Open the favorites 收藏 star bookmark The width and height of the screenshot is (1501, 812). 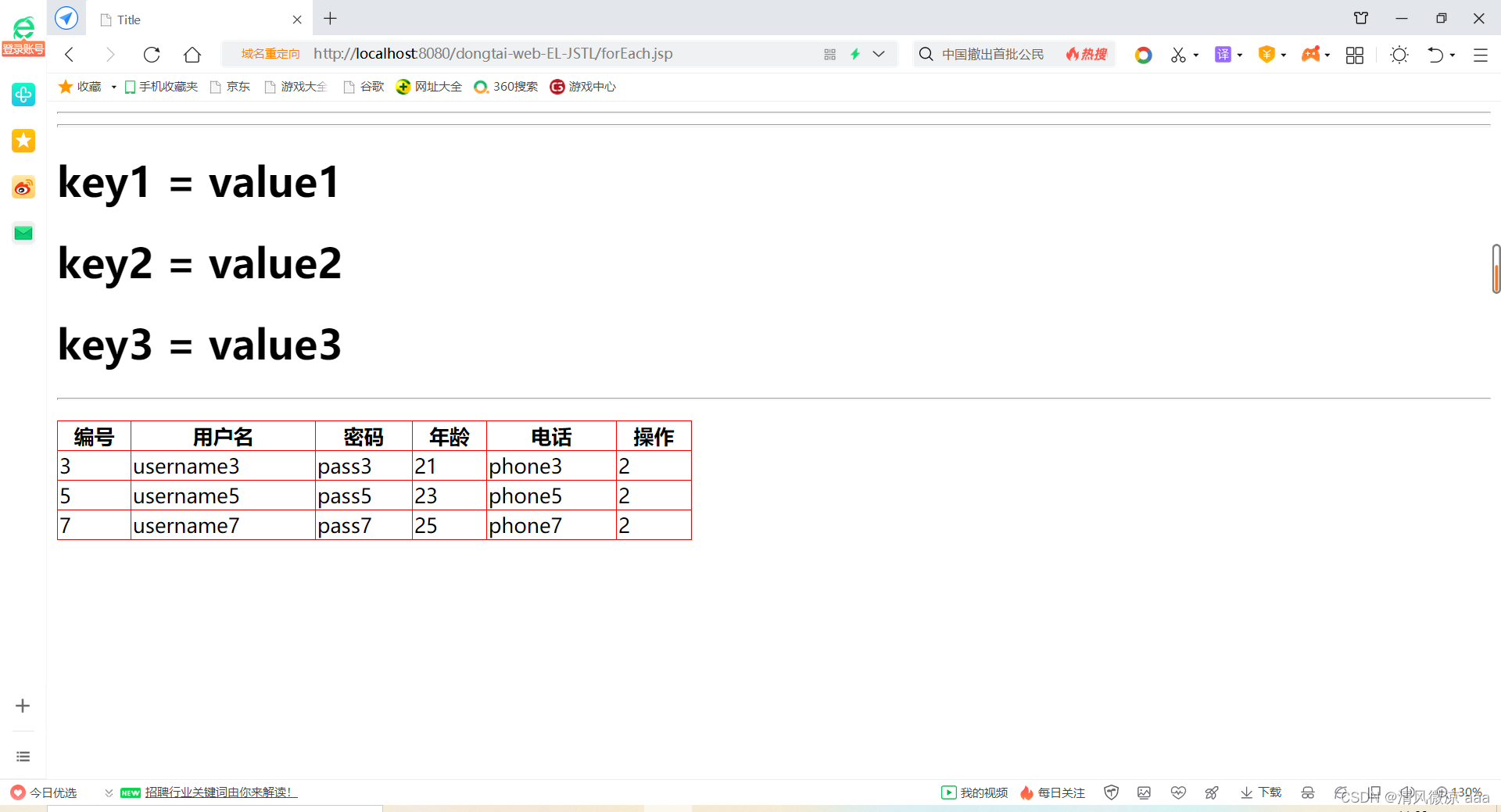point(81,87)
